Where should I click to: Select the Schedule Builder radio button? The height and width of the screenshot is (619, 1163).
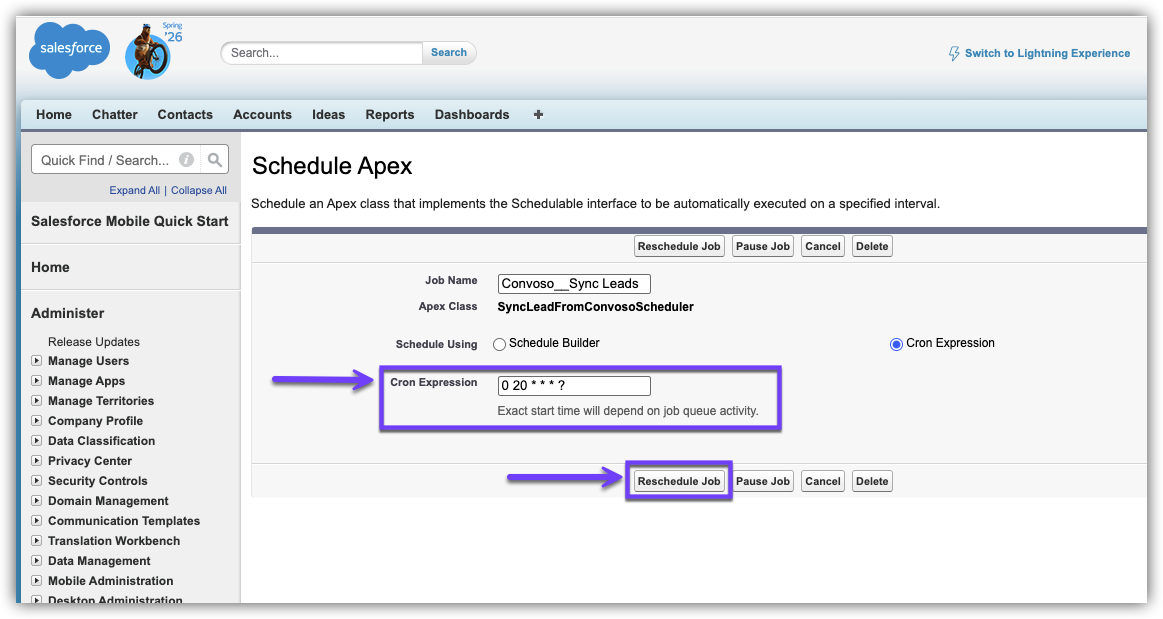[500, 344]
